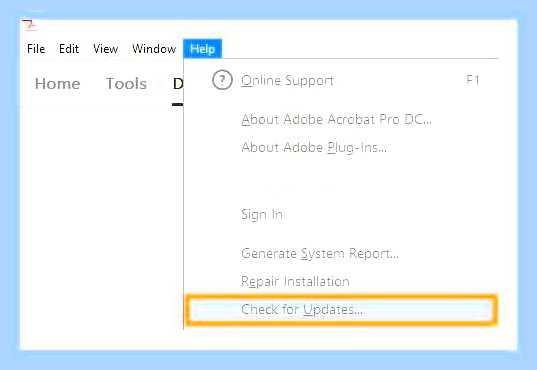Click the Online Support question mark icon
The height and width of the screenshot is (370, 537).
pos(222,80)
